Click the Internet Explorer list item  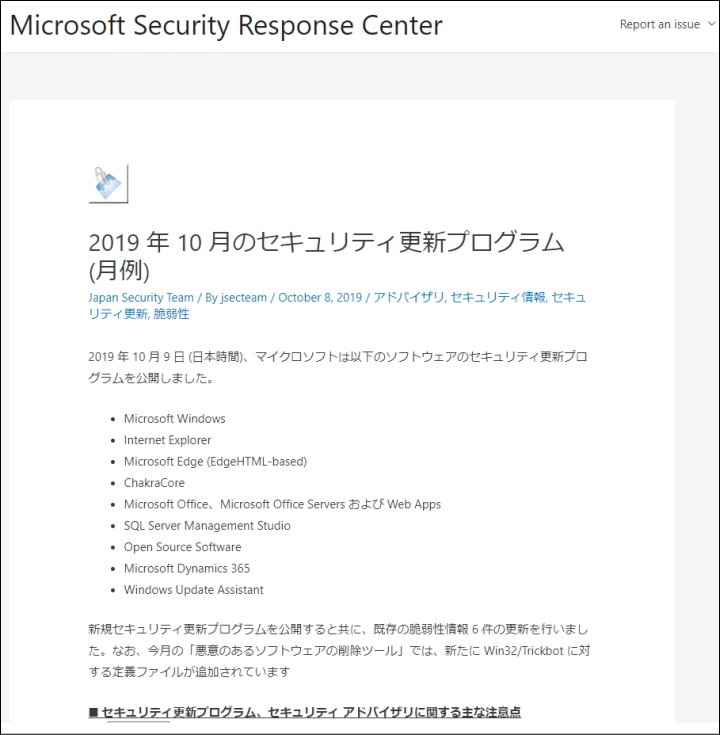[168, 440]
